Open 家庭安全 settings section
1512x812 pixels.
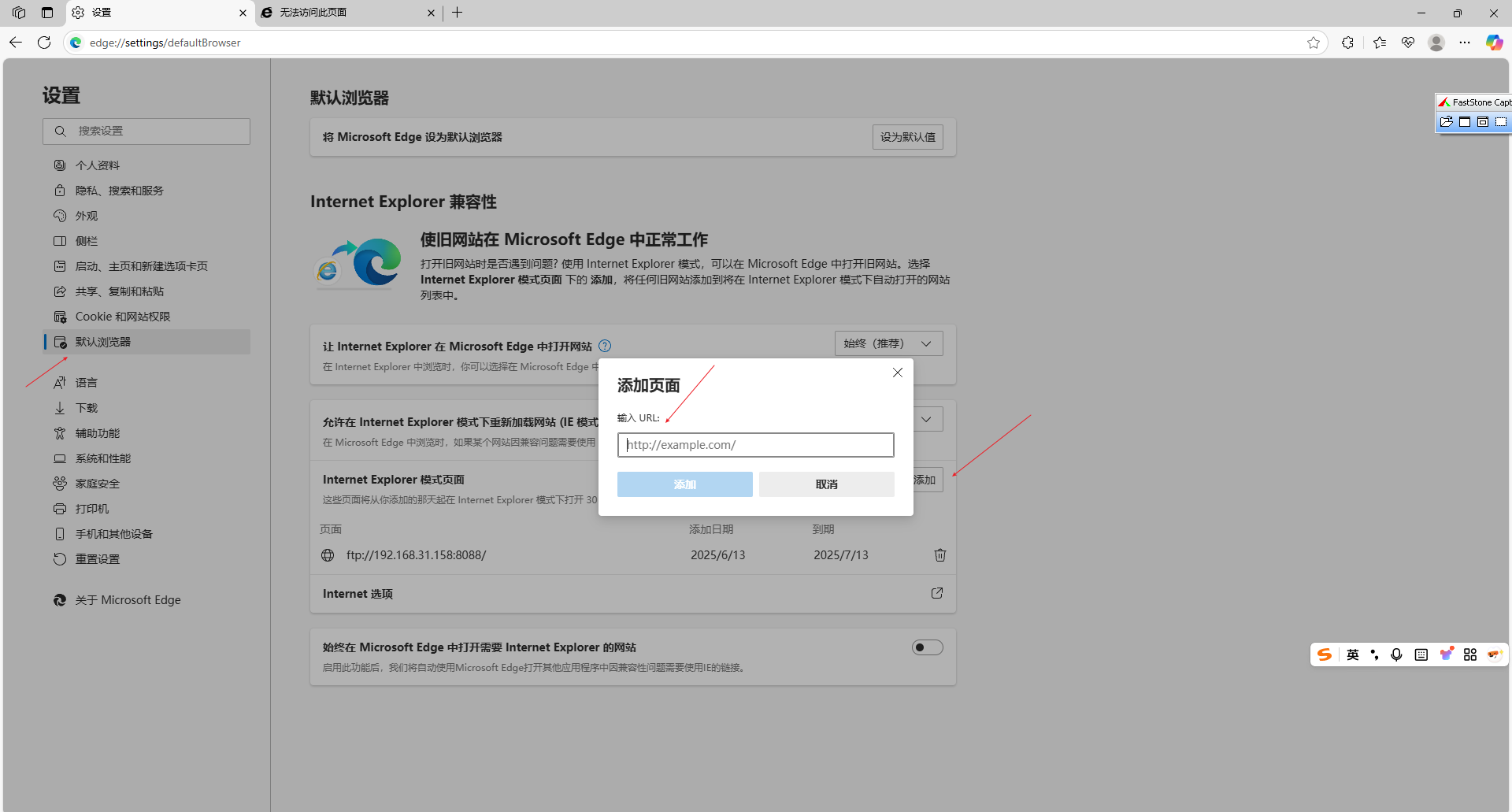point(146,484)
